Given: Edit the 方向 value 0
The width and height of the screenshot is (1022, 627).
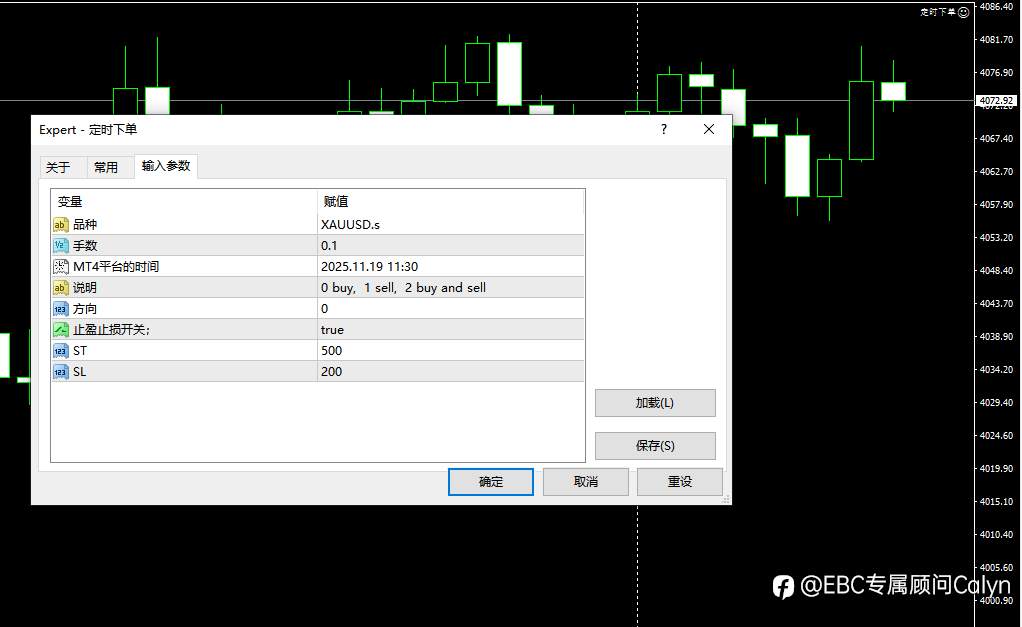Looking at the screenshot, I should click(450, 308).
